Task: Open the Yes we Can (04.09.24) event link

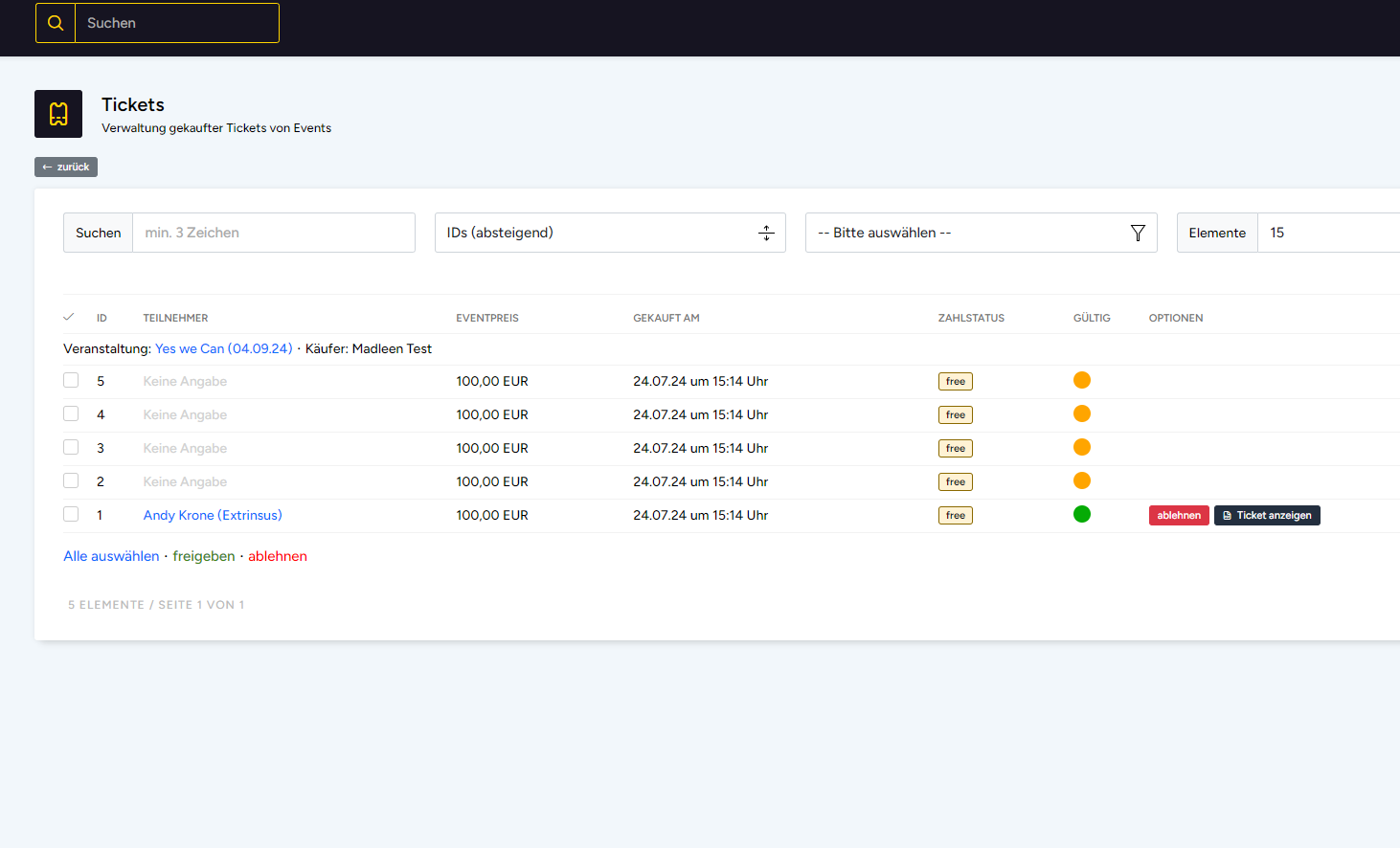Action: [x=224, y=349]
